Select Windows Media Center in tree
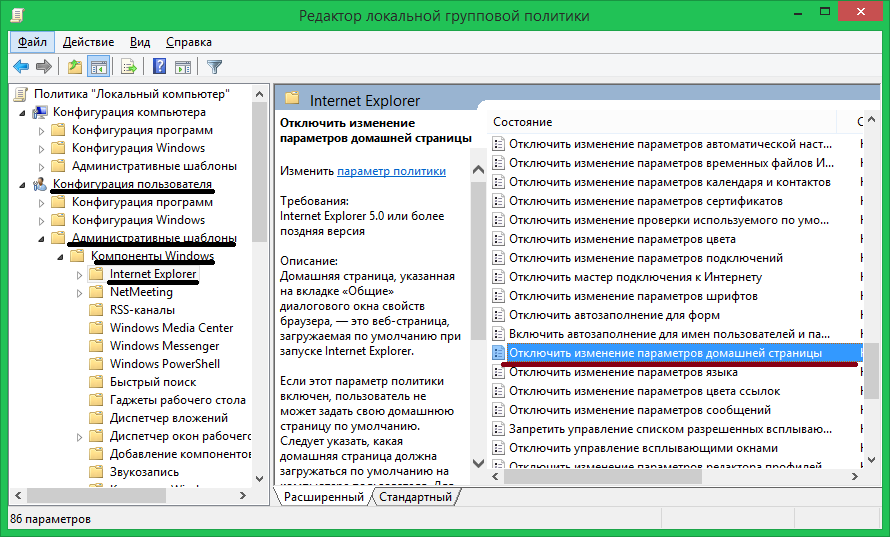This screenshot has height=537, width=890. coord(171,328)
